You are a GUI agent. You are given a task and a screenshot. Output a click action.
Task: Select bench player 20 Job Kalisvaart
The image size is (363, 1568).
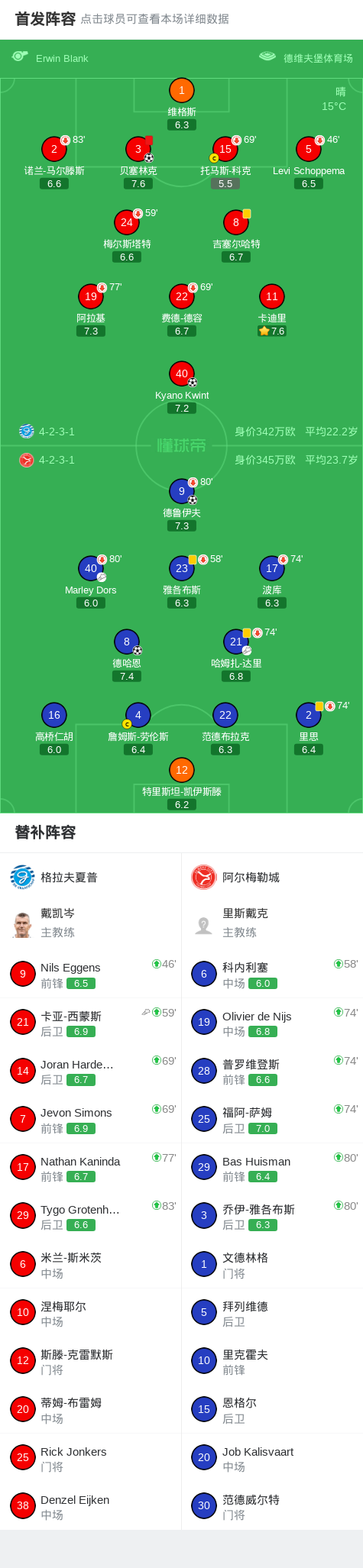point(272,1457)
